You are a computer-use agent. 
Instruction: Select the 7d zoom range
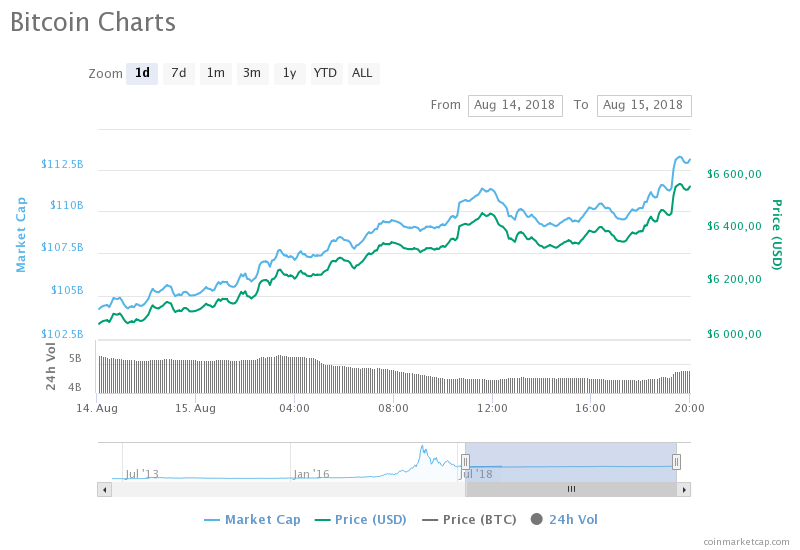(179, 73)
